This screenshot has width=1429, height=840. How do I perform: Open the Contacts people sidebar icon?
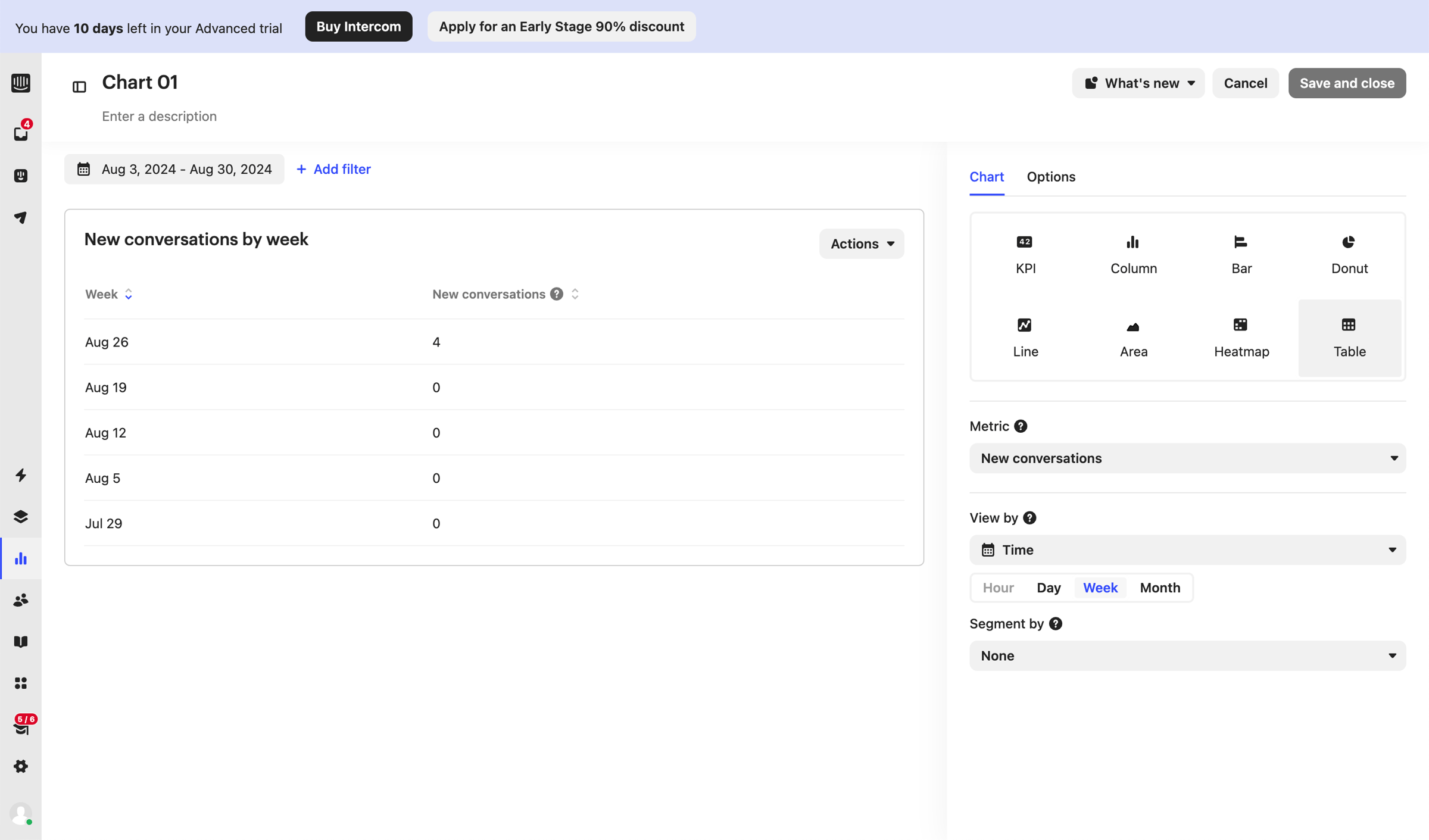pos(21,600)
